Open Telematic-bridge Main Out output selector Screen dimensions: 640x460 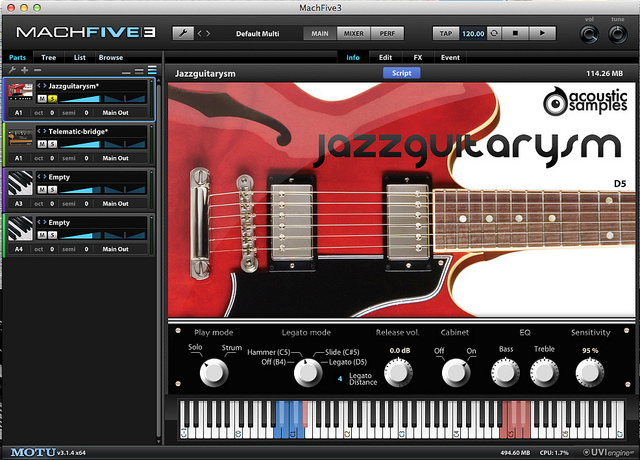(116, 158)
